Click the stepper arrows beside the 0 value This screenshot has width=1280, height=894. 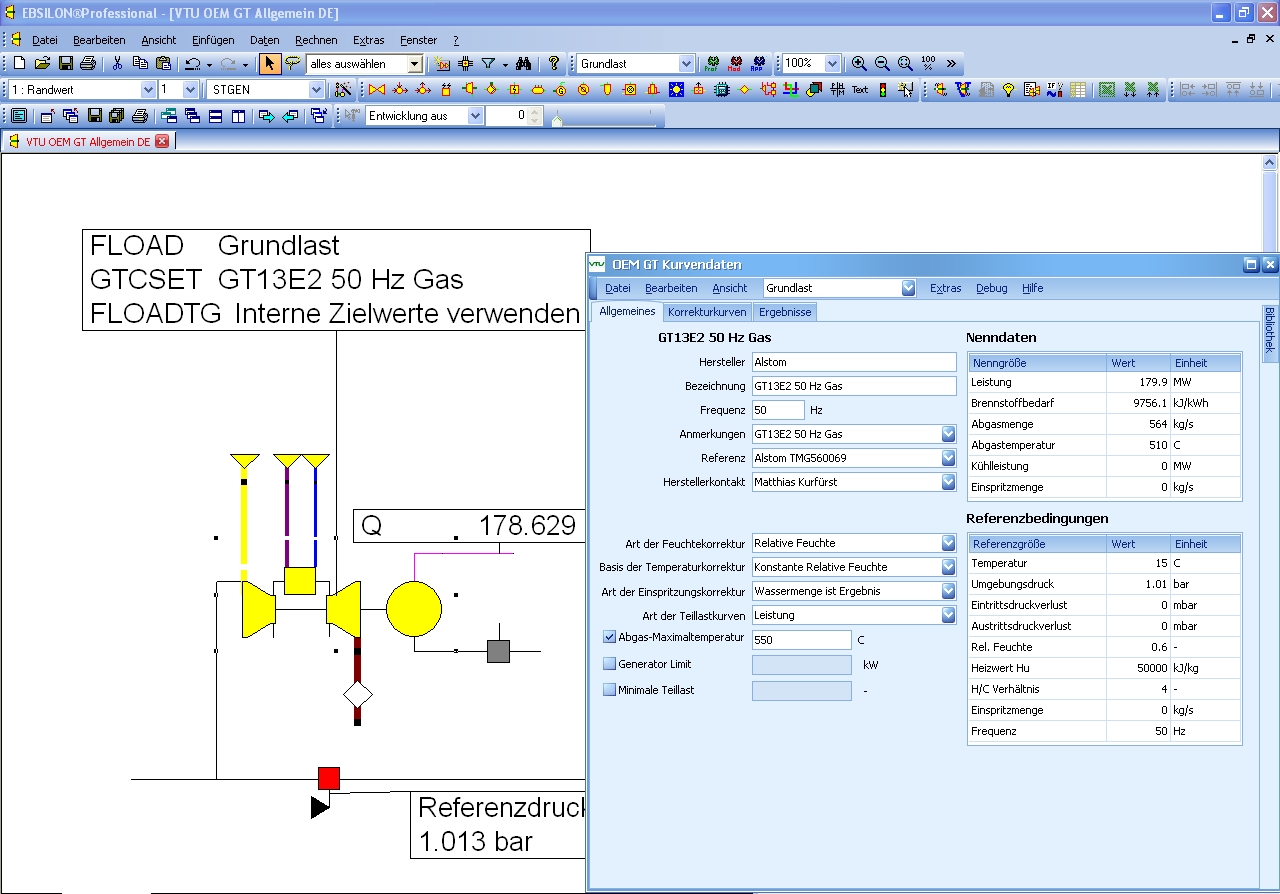point(536,116)
